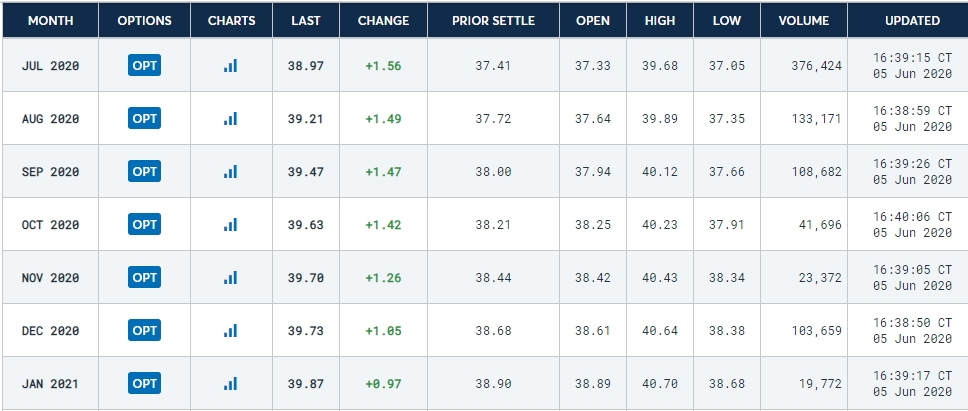This screenshot has height=411, width=968.
Task: Open the chart icon for SEP 2020
Action: (x=230, y=172)
